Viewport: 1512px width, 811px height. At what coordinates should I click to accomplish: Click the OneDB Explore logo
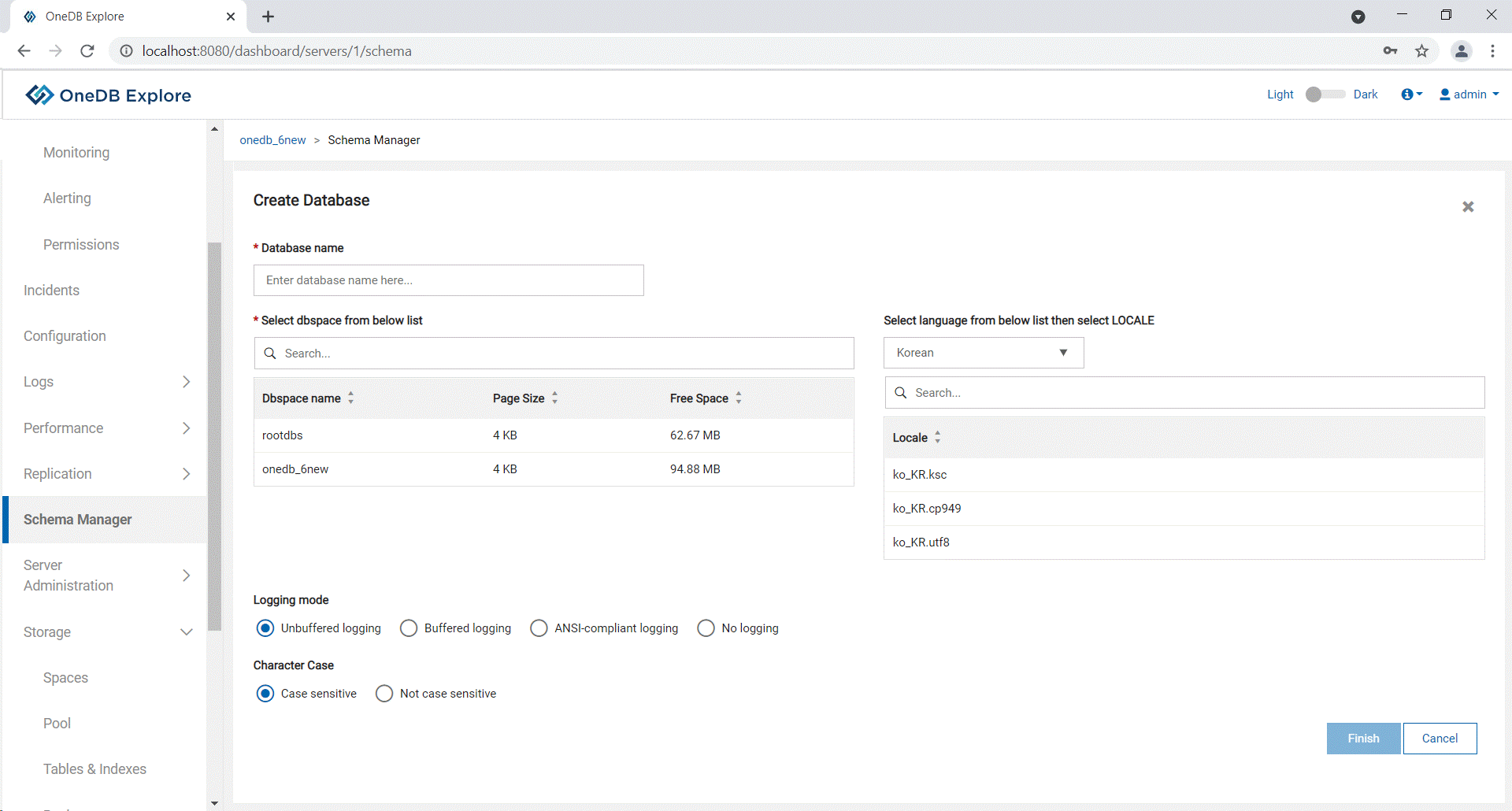pyautogui.click(x=109, y=95)
